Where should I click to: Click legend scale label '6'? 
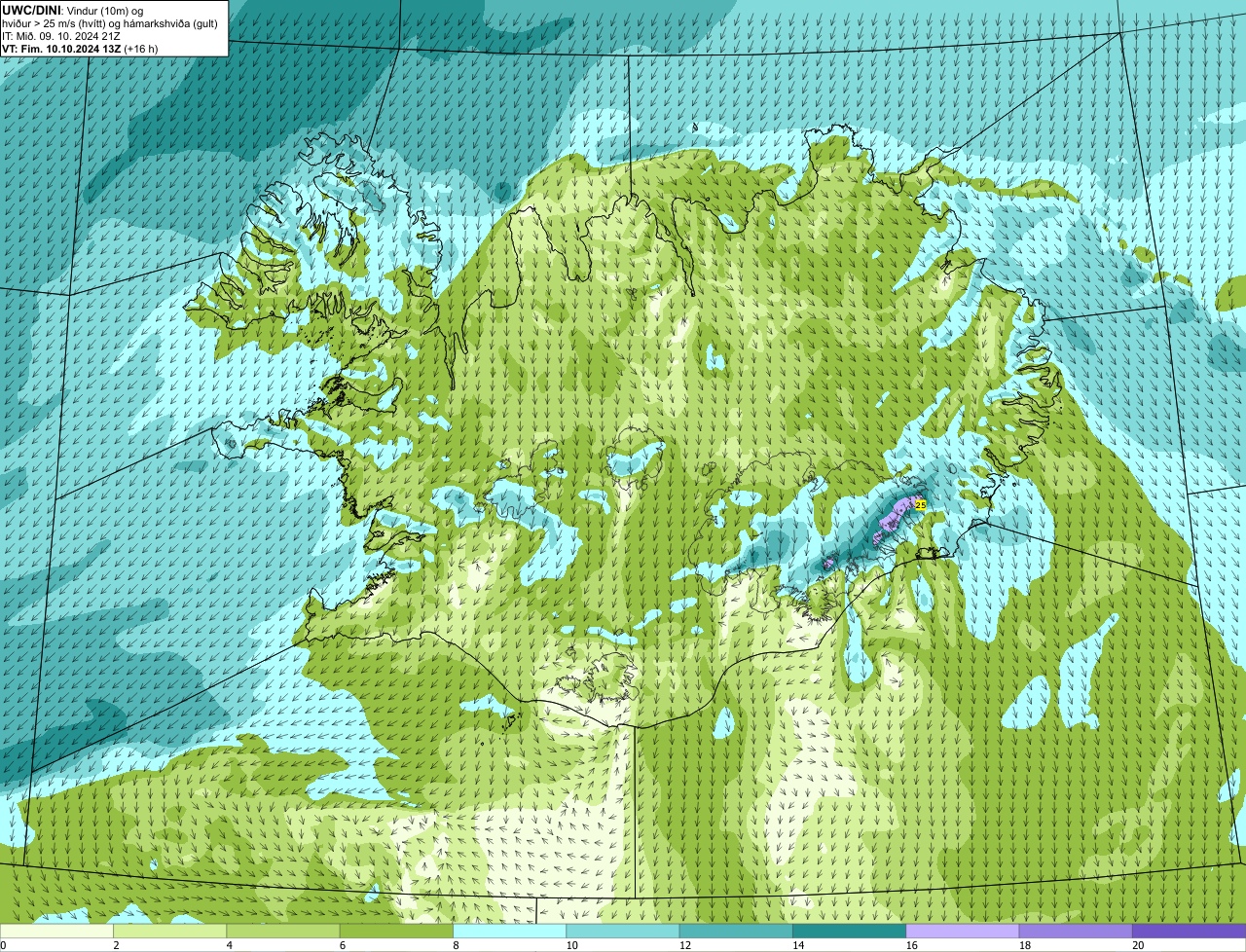pos(342,945)
